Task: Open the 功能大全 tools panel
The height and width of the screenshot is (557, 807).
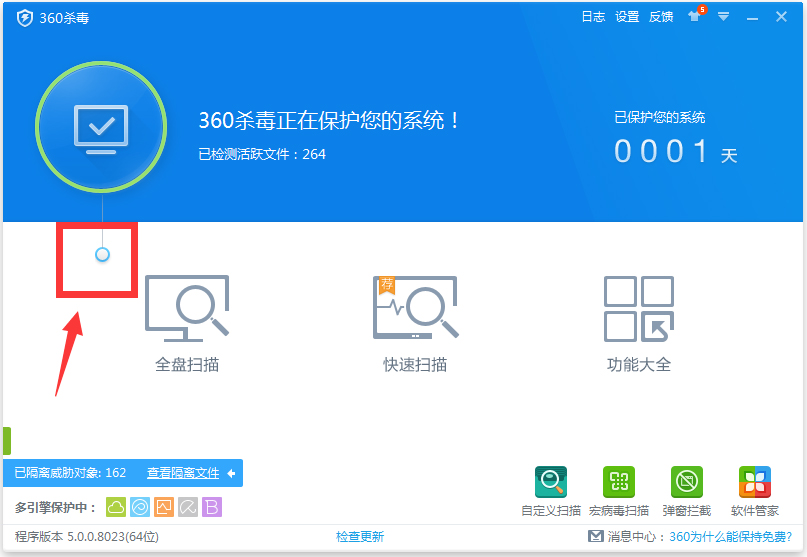Action: [x=639, y=322]
